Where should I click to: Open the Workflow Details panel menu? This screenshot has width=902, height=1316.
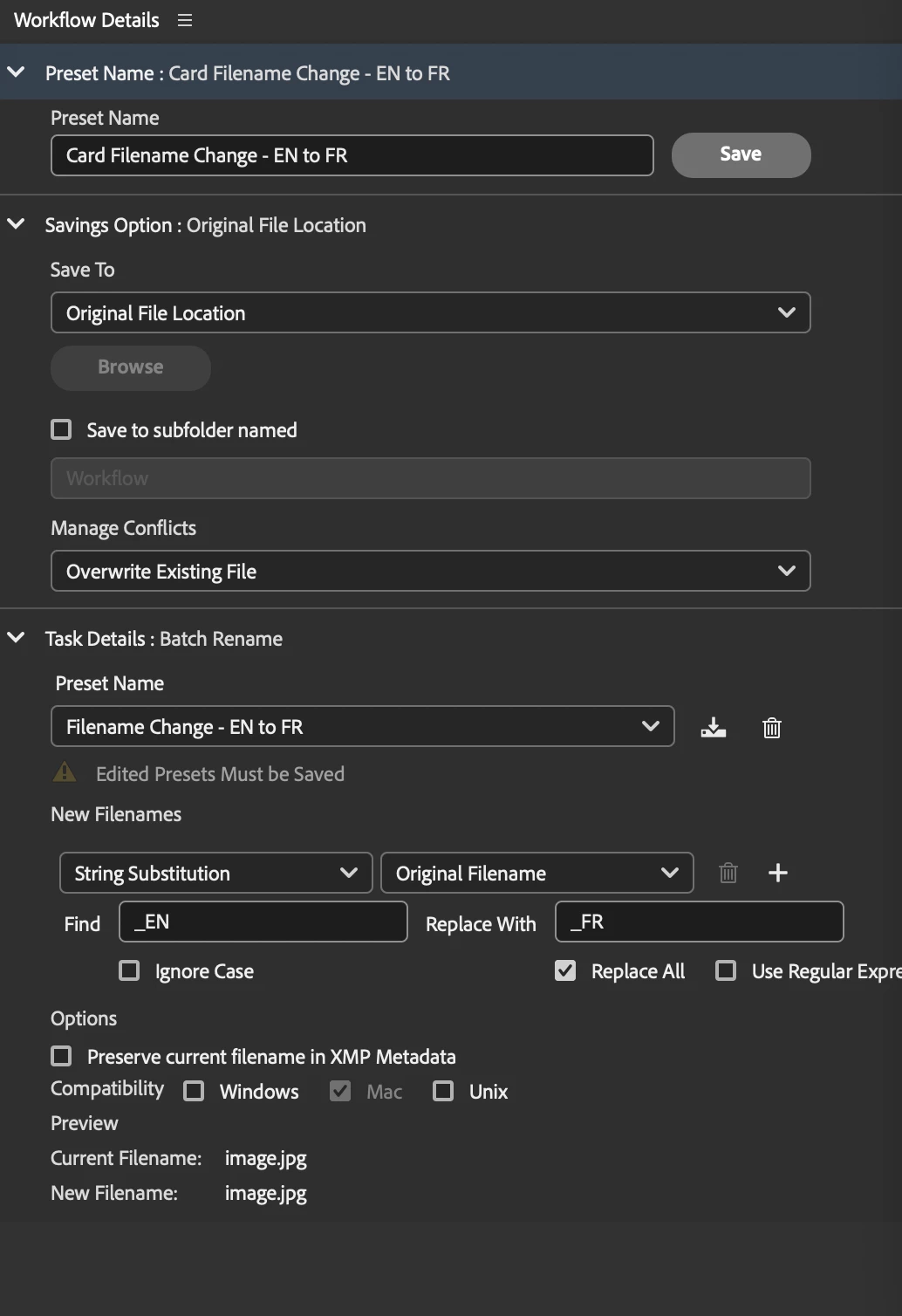pos(185,20)
